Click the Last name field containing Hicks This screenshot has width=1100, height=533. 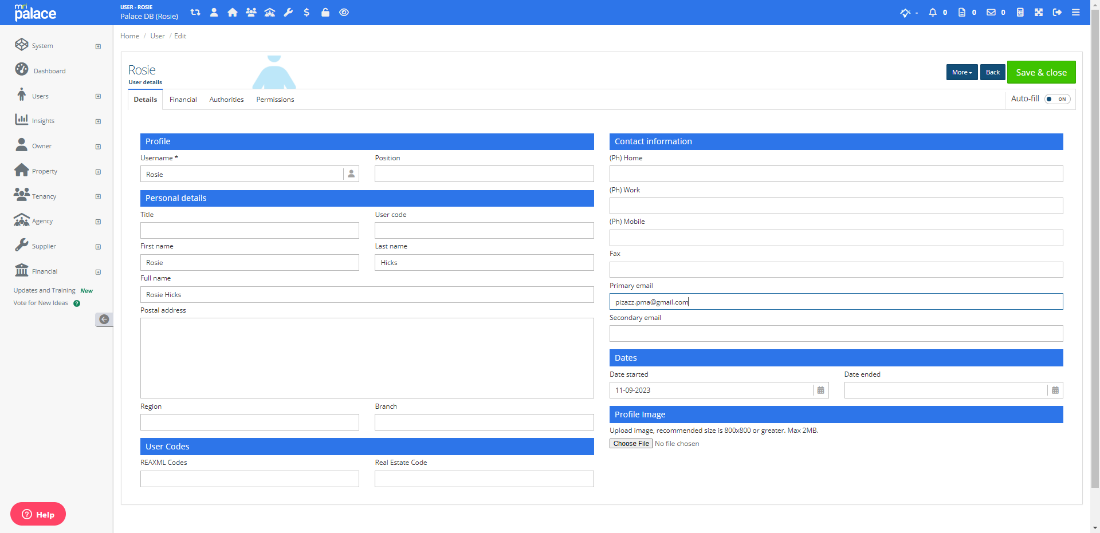[484, 262]
